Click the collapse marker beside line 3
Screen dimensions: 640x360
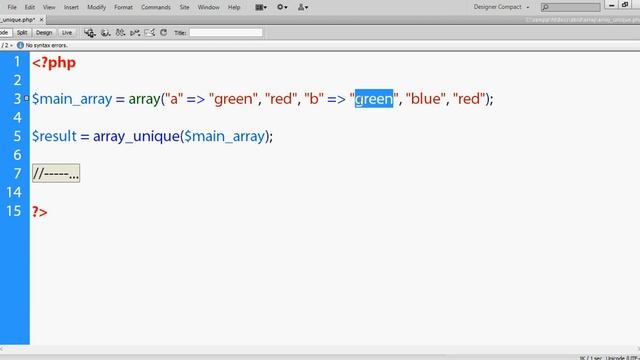click(x=27, y=98)
